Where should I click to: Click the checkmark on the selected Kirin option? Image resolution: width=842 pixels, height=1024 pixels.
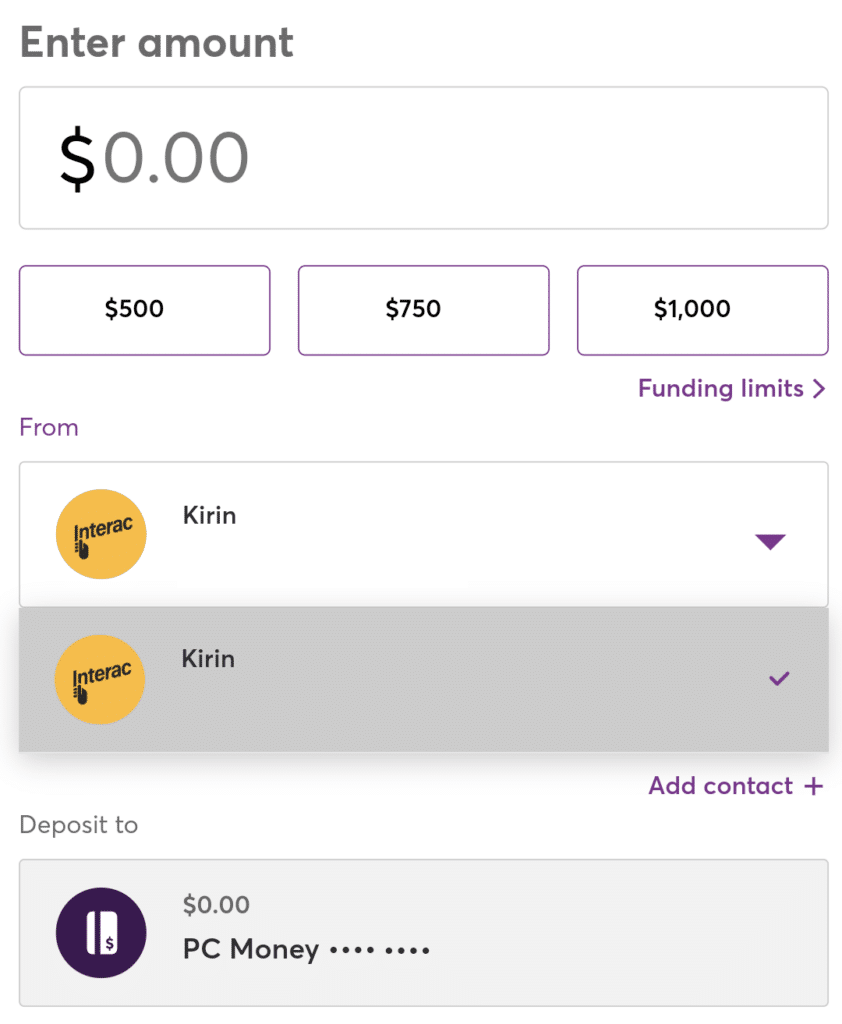(x=779, y=679)
